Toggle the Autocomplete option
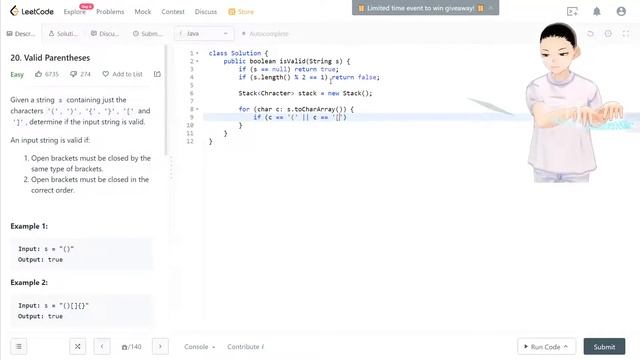 pos(265,33)
